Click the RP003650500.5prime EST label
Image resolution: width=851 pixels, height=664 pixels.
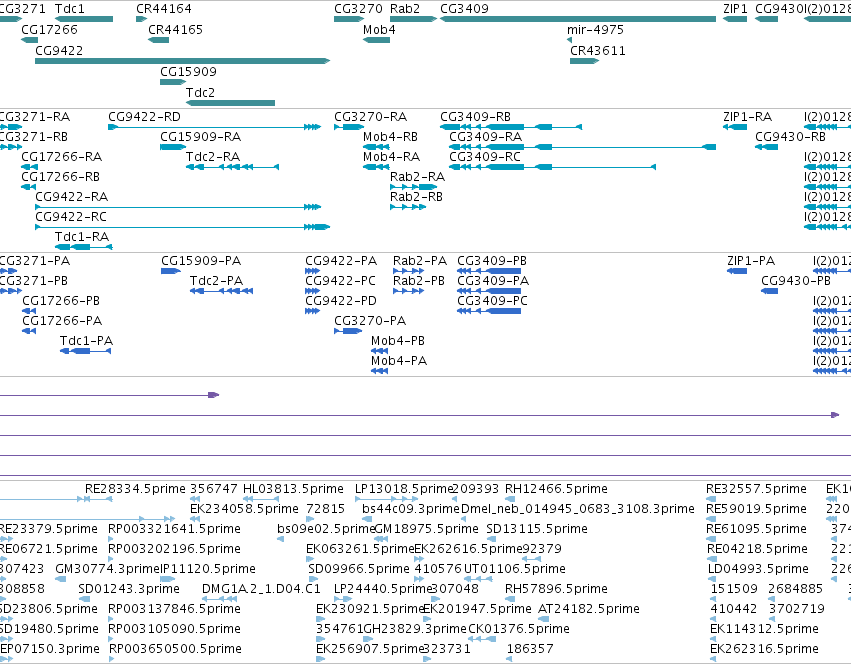[175, 649]
